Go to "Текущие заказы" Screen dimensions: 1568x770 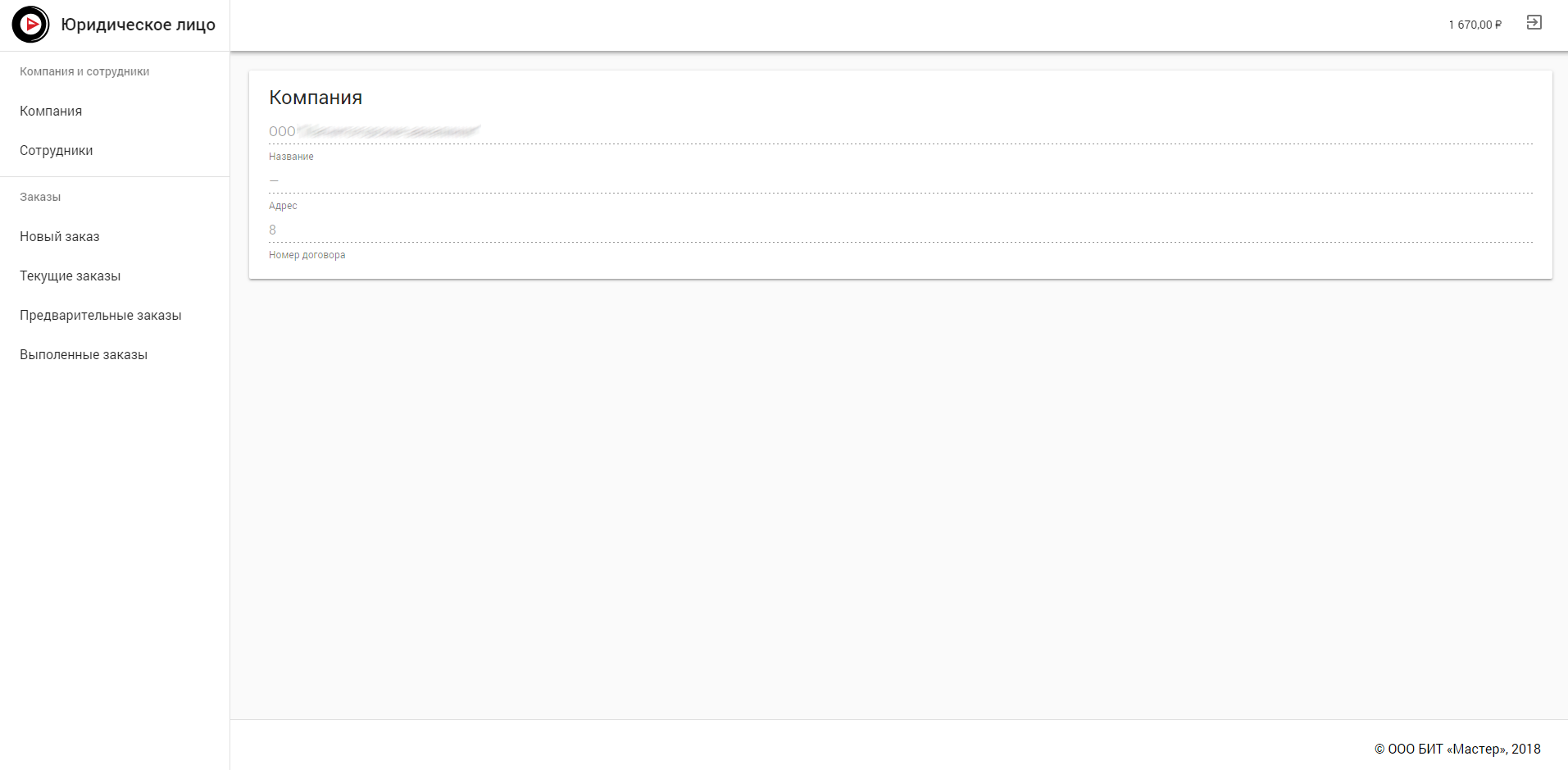pyautogui.click(x=70, y=276)
